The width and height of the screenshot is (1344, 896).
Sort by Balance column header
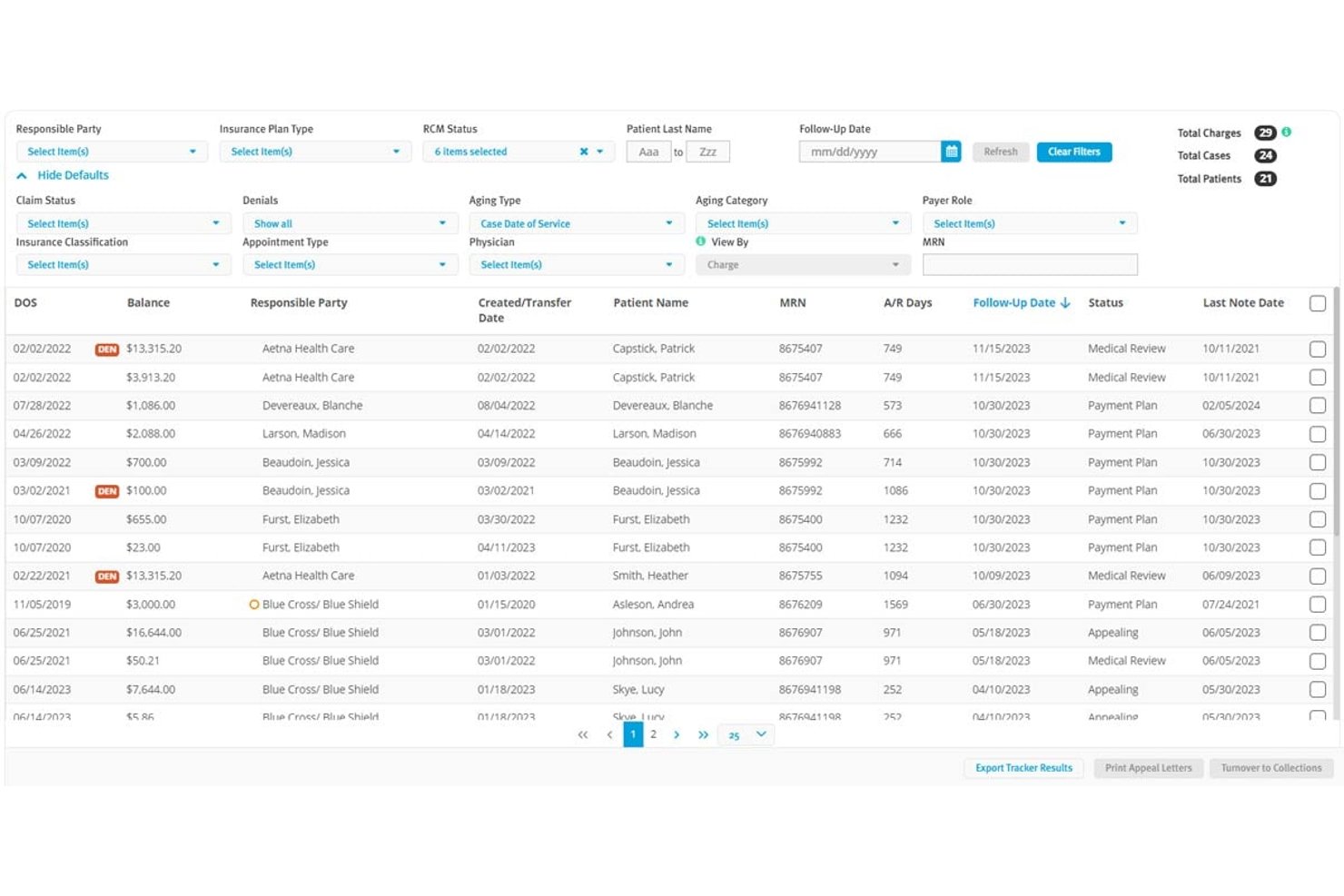(148, 302)
